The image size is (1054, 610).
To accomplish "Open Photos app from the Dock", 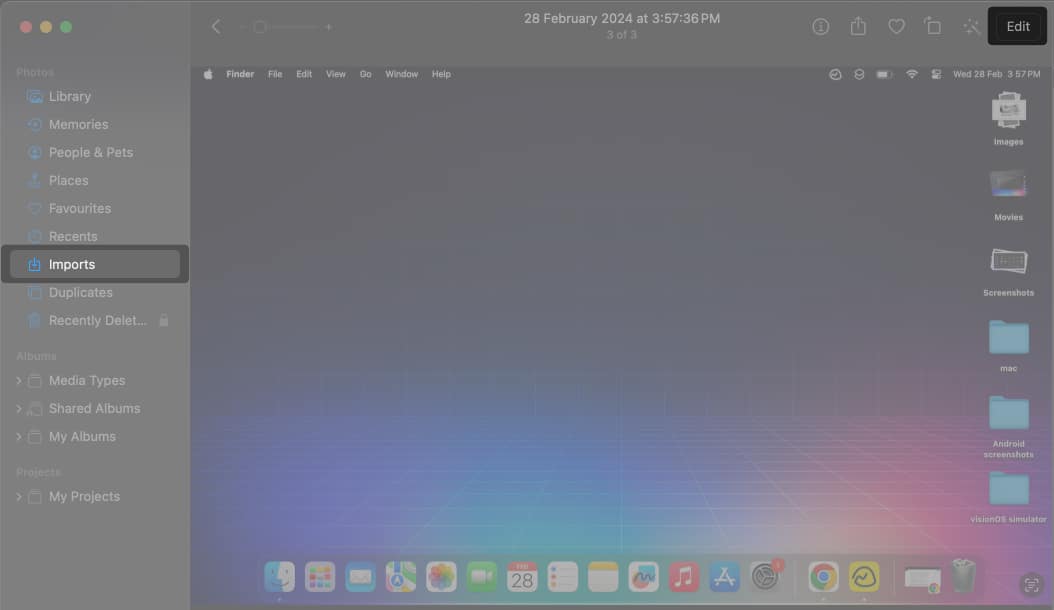I will coord(441,577).
